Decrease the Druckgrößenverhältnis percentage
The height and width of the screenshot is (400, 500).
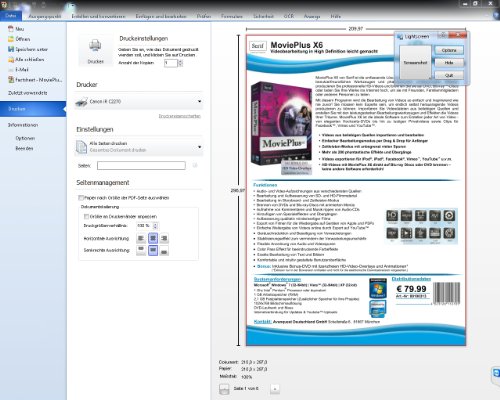tap(155, 228)
